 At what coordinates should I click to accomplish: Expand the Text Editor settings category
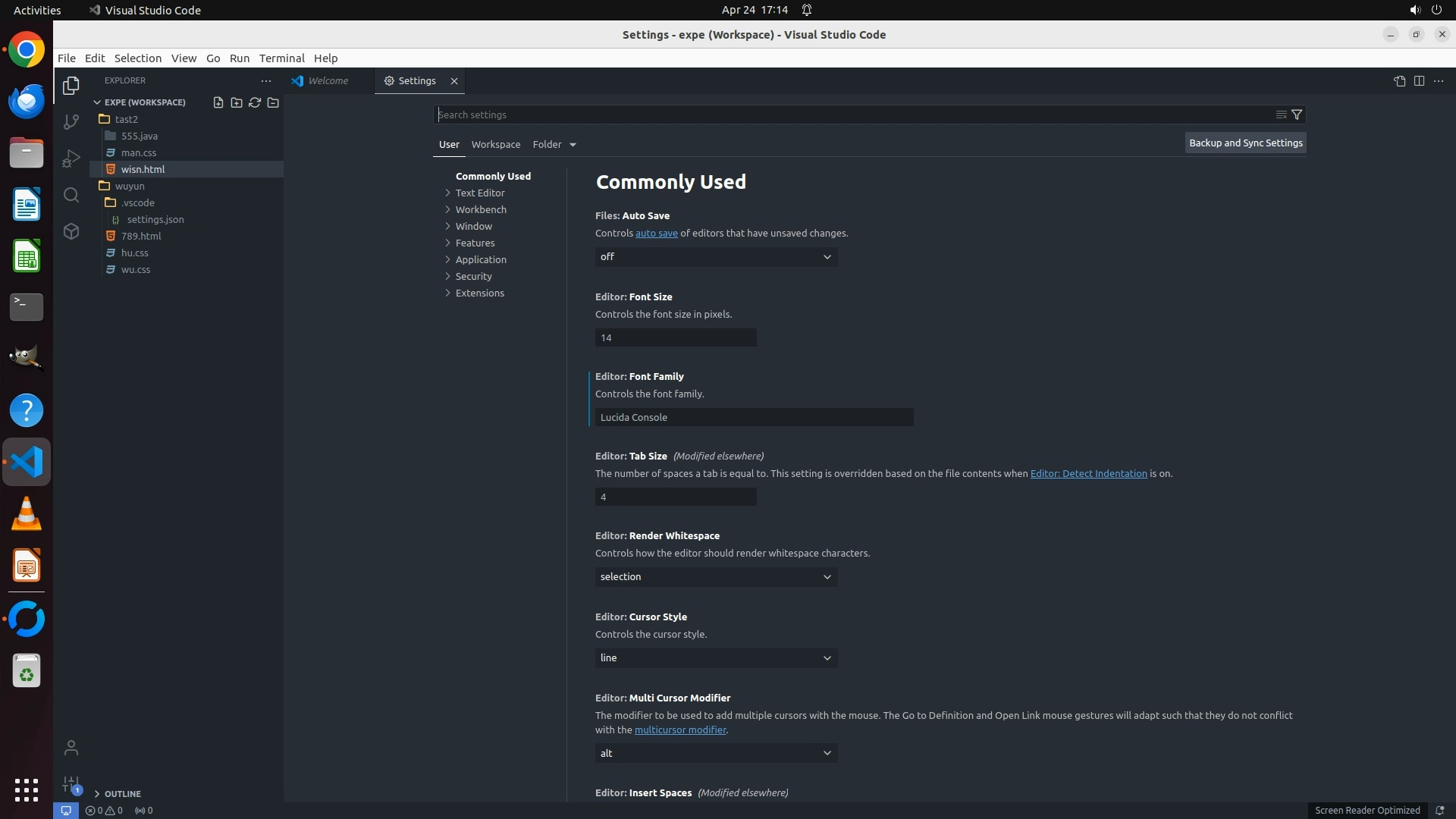point(479,193)
